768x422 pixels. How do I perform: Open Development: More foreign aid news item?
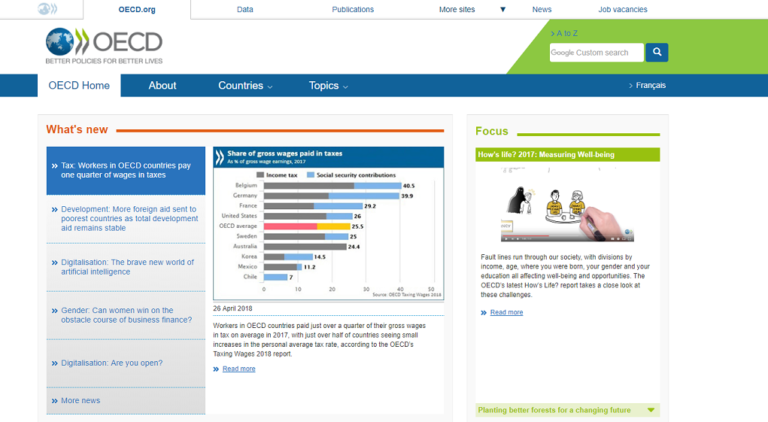(x=126, y=218)
